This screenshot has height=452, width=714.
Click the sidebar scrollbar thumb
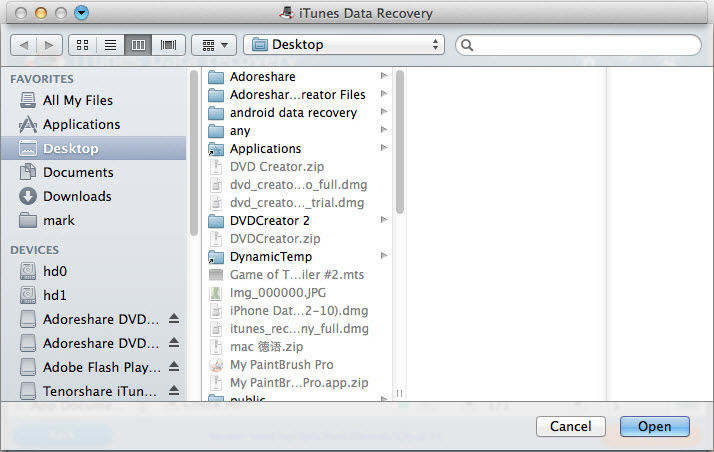click(194, 153)
